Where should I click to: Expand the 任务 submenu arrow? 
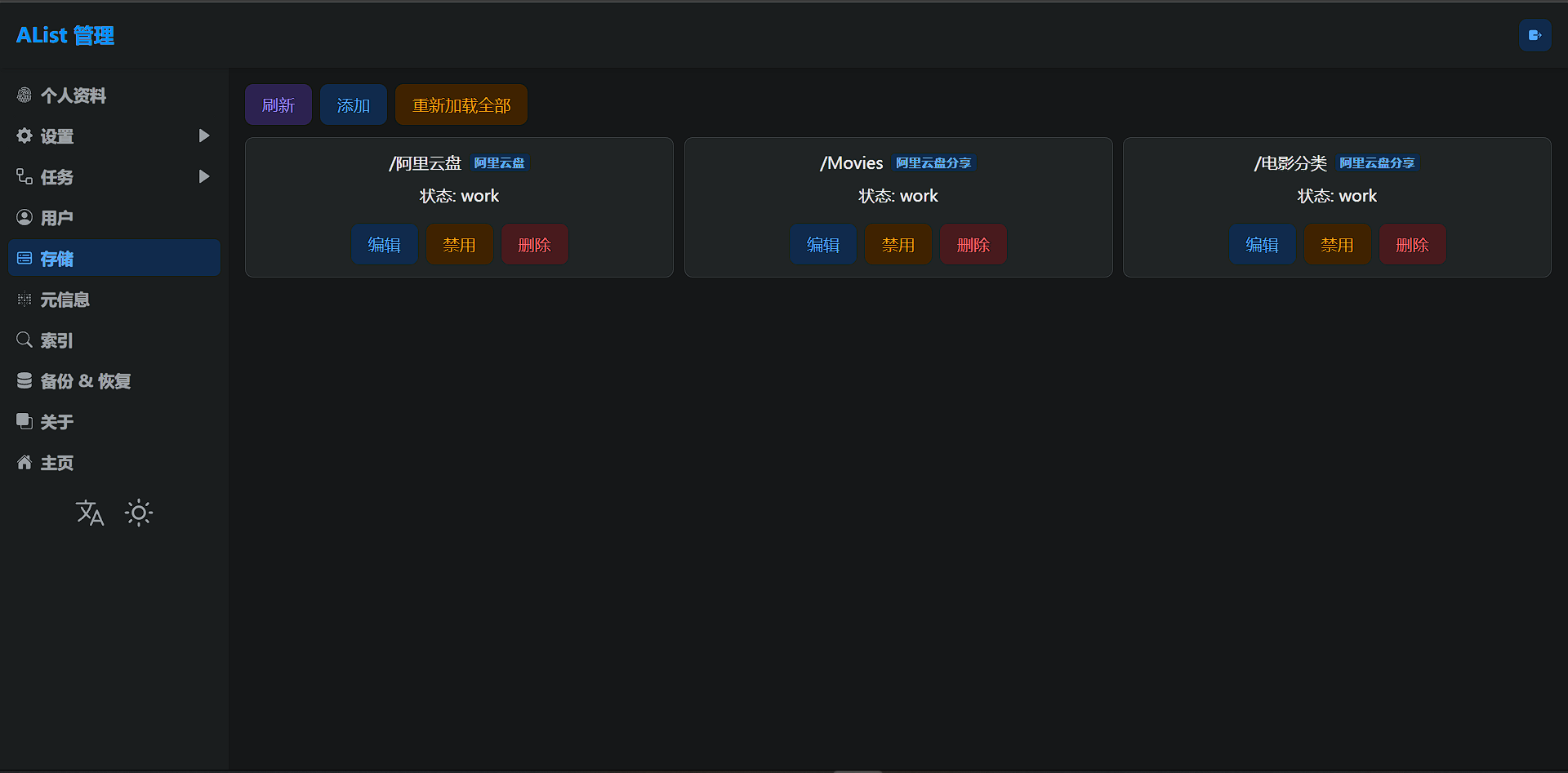click(204, 177)
